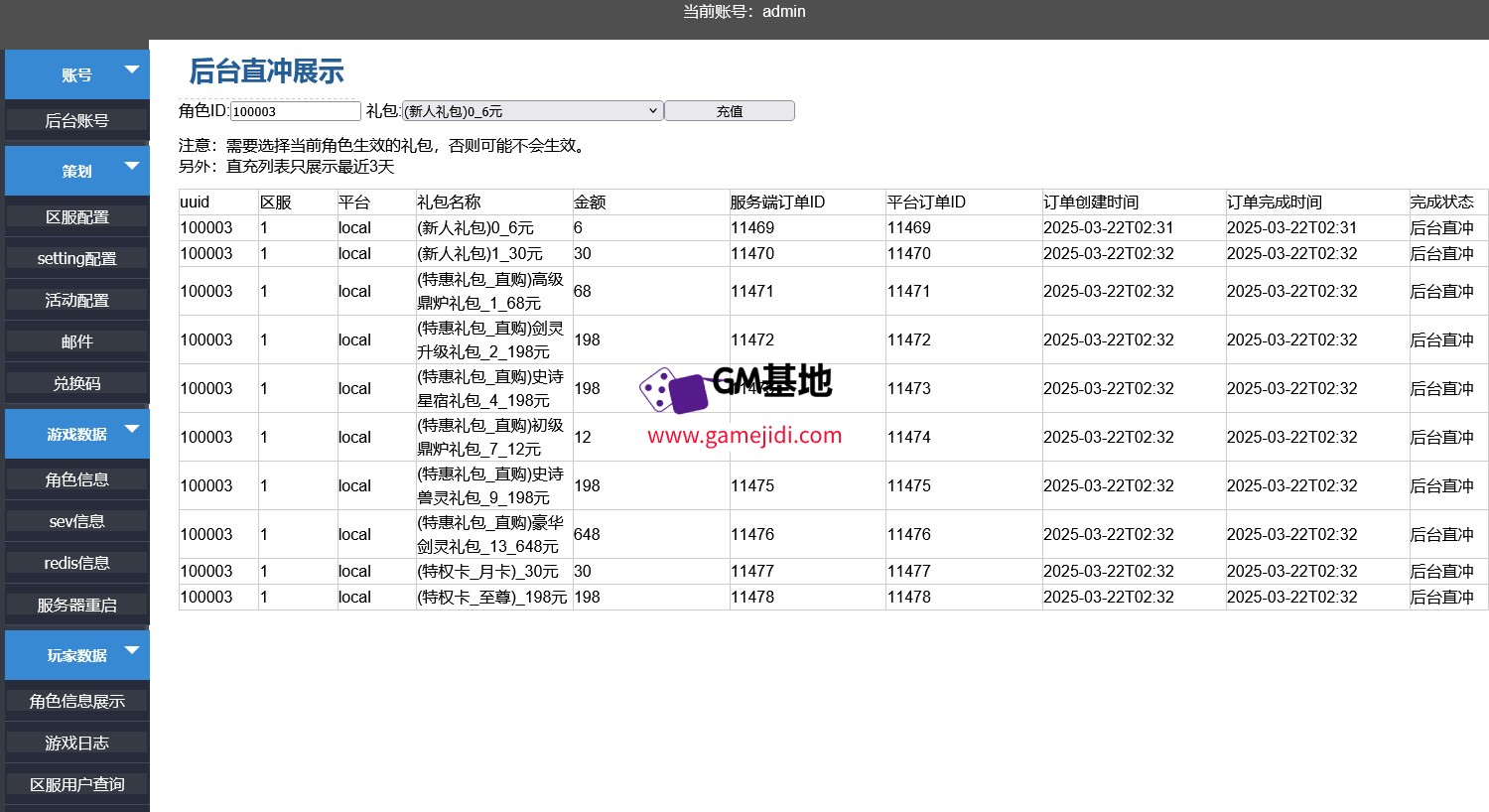Click 后台直冲 status in order 11476 row
This screenshot has height=812, width=1489.
coord(1448,534)
